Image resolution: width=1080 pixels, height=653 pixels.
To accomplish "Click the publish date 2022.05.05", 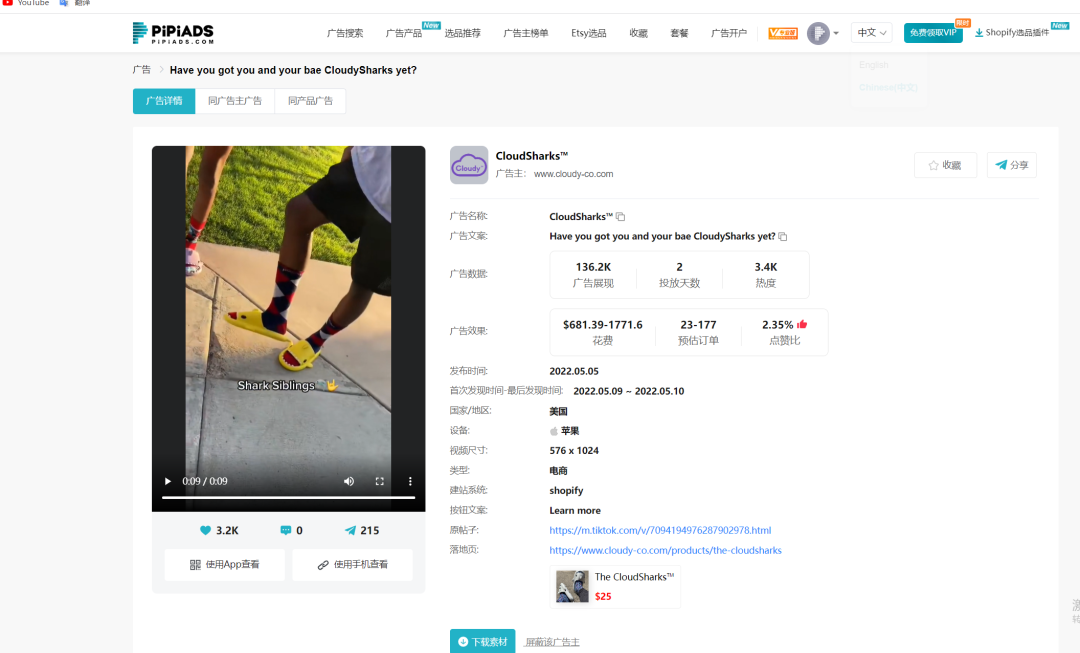I will [x=574, y=371].
